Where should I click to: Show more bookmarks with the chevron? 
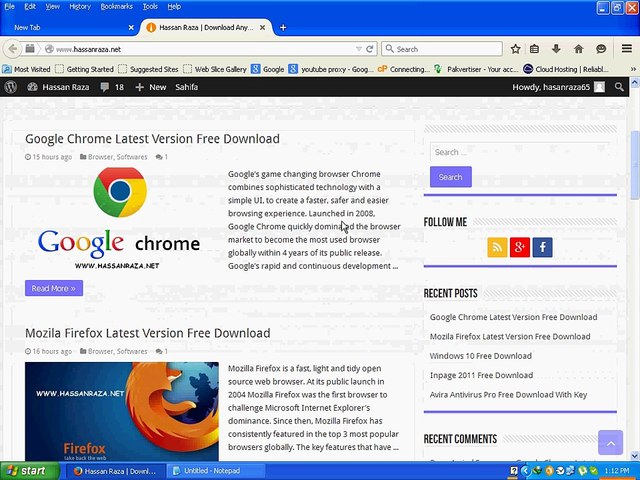pos(633,69)
